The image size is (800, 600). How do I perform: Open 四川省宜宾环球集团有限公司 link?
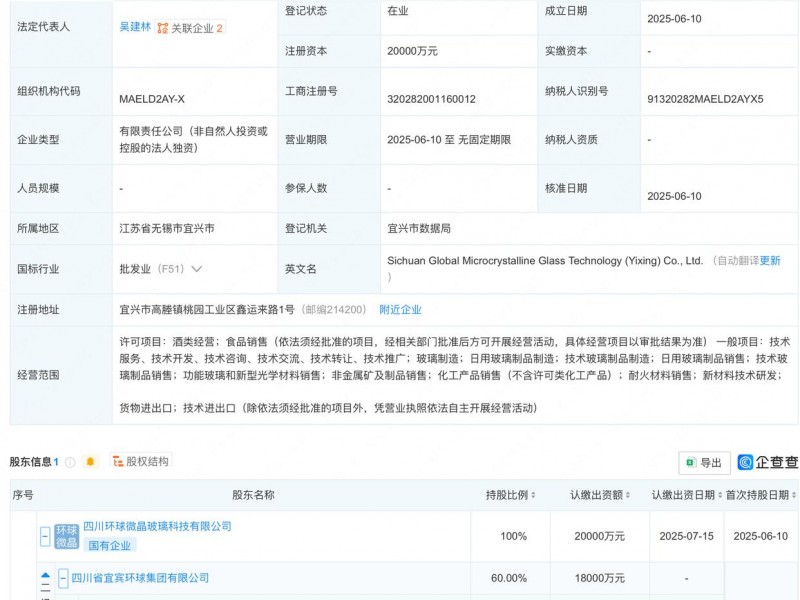(x=140, y=578)
